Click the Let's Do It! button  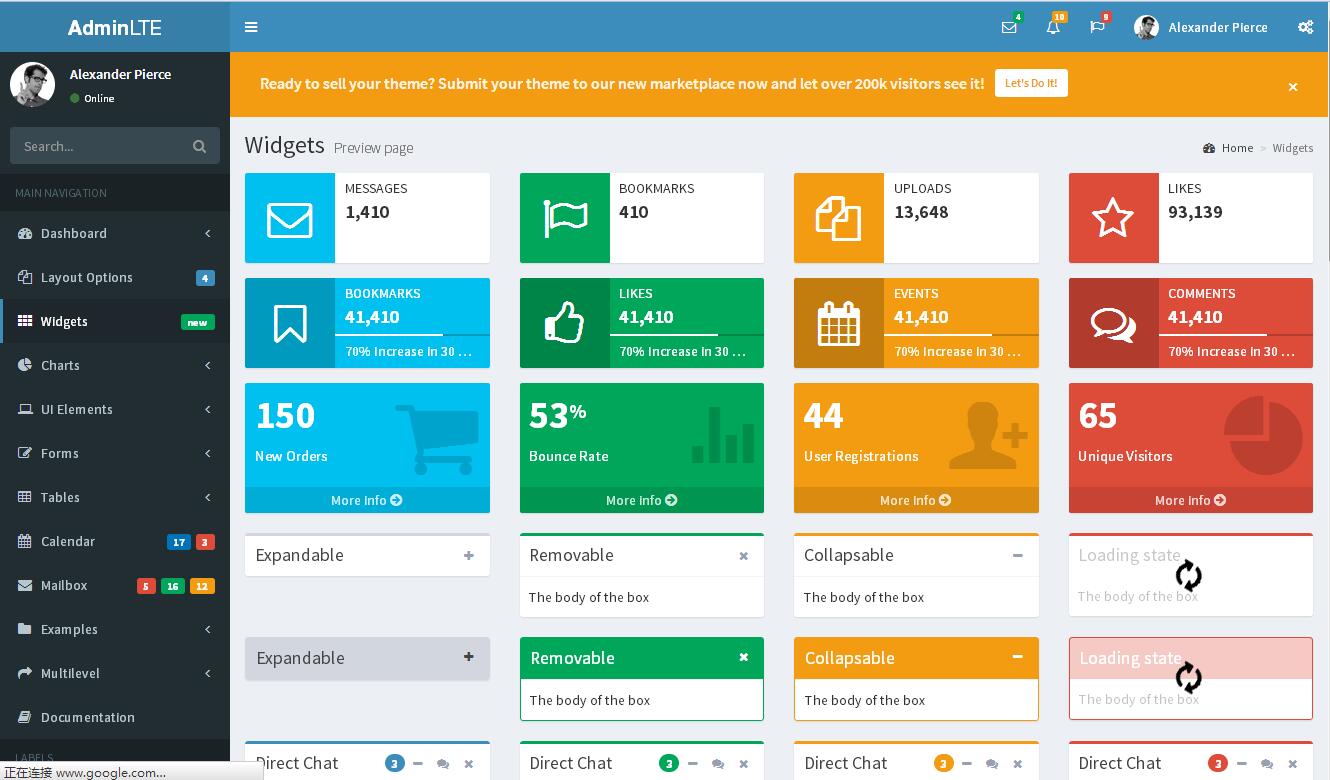(x=1030, y=83)
